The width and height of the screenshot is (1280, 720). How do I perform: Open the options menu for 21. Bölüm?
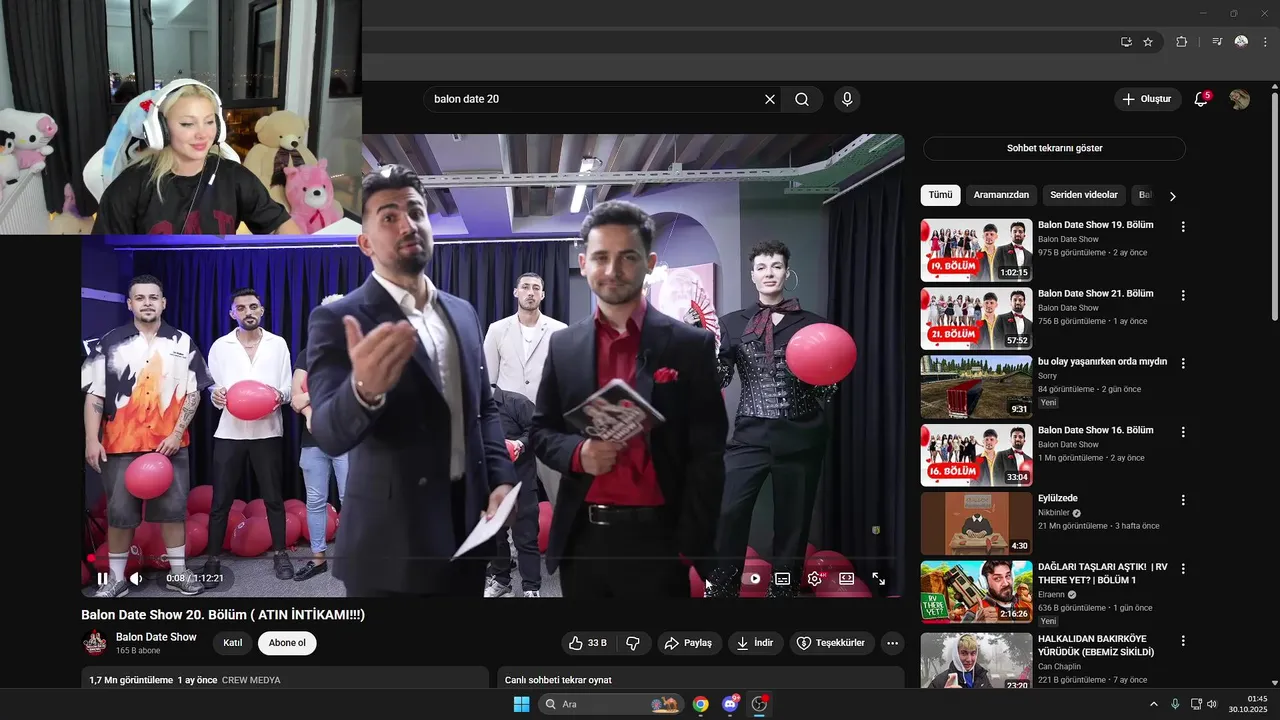(1183, 295)
